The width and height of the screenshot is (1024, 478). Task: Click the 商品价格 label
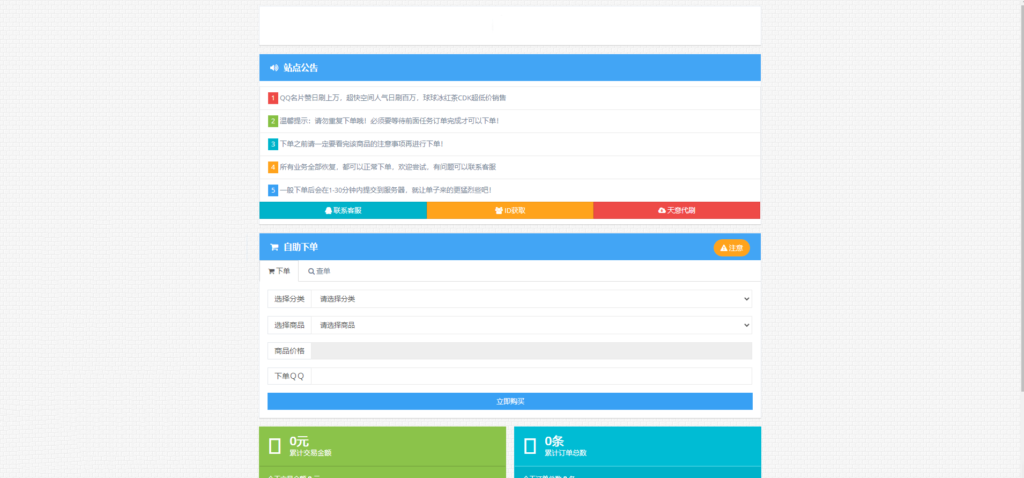click(289, 351)
